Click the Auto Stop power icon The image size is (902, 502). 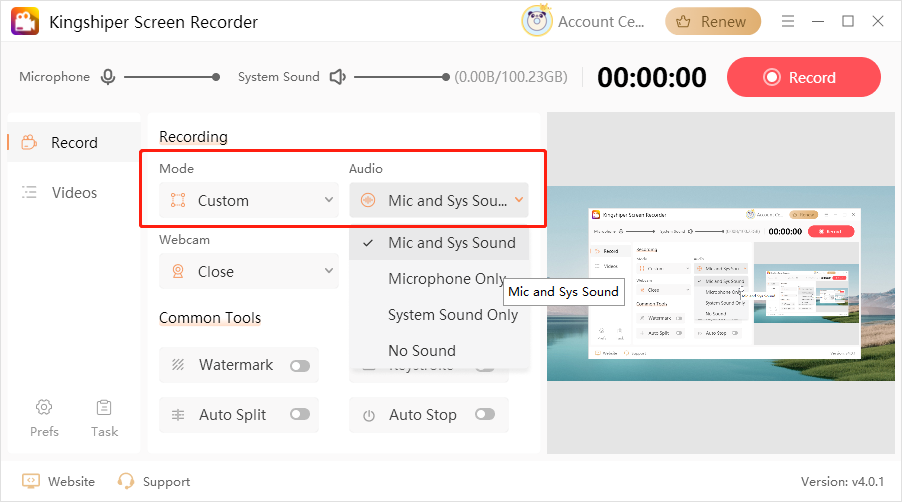pos(369,415)
